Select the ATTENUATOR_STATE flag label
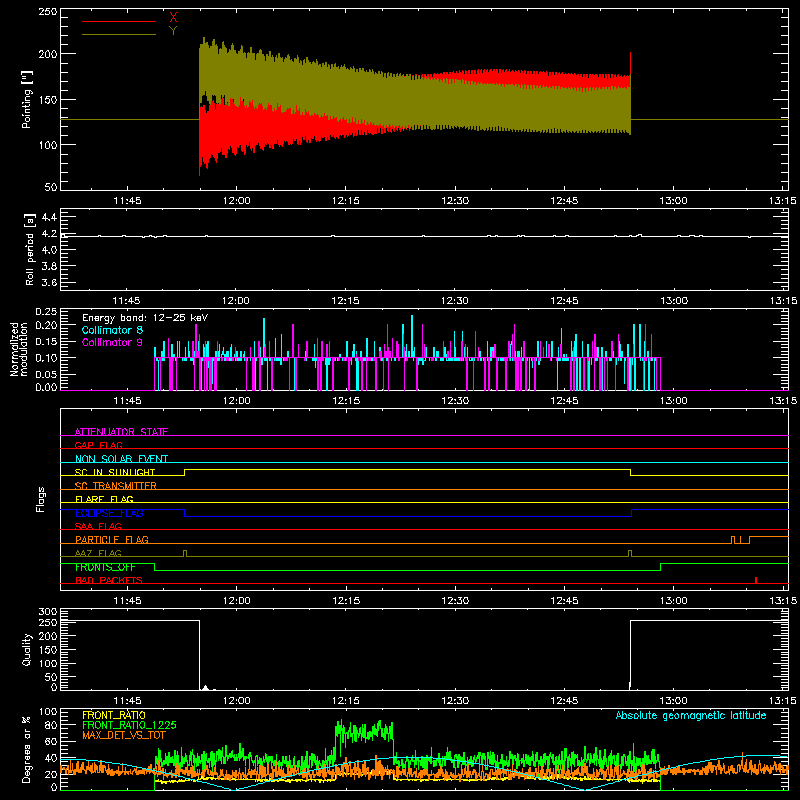Image resolution: width=800 pixels, height=800 pixels. (121, 432)
